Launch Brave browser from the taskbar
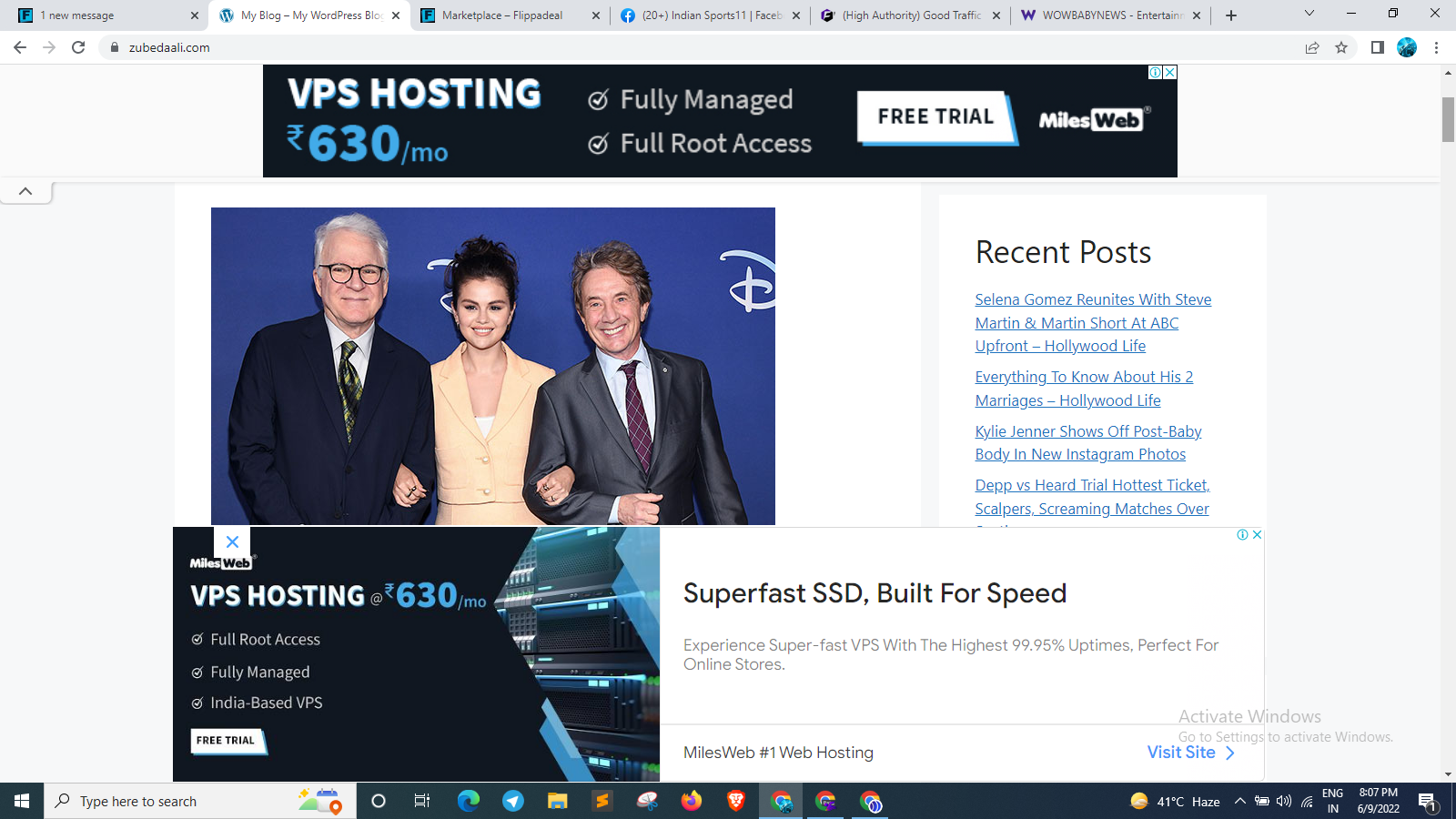 coord(736,801)
